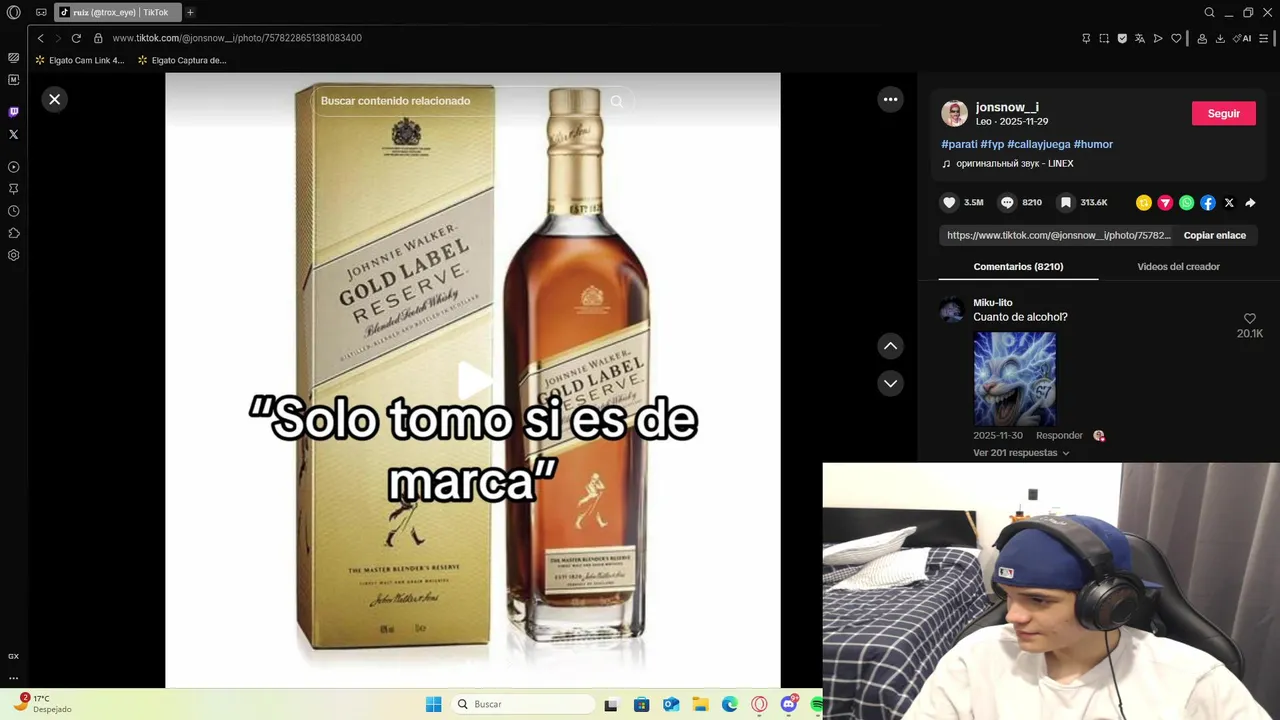Open the M panel icon in sidebar

14,80
